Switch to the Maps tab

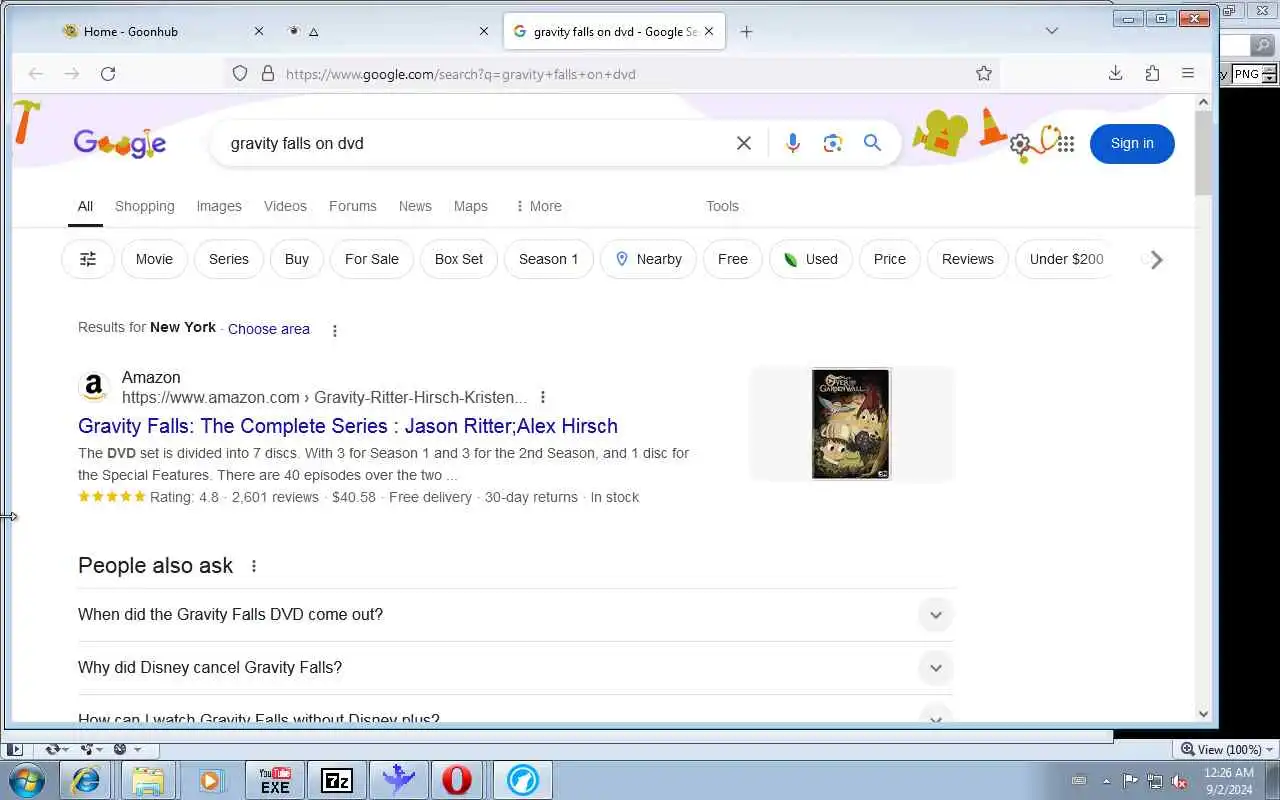[471, 206]
